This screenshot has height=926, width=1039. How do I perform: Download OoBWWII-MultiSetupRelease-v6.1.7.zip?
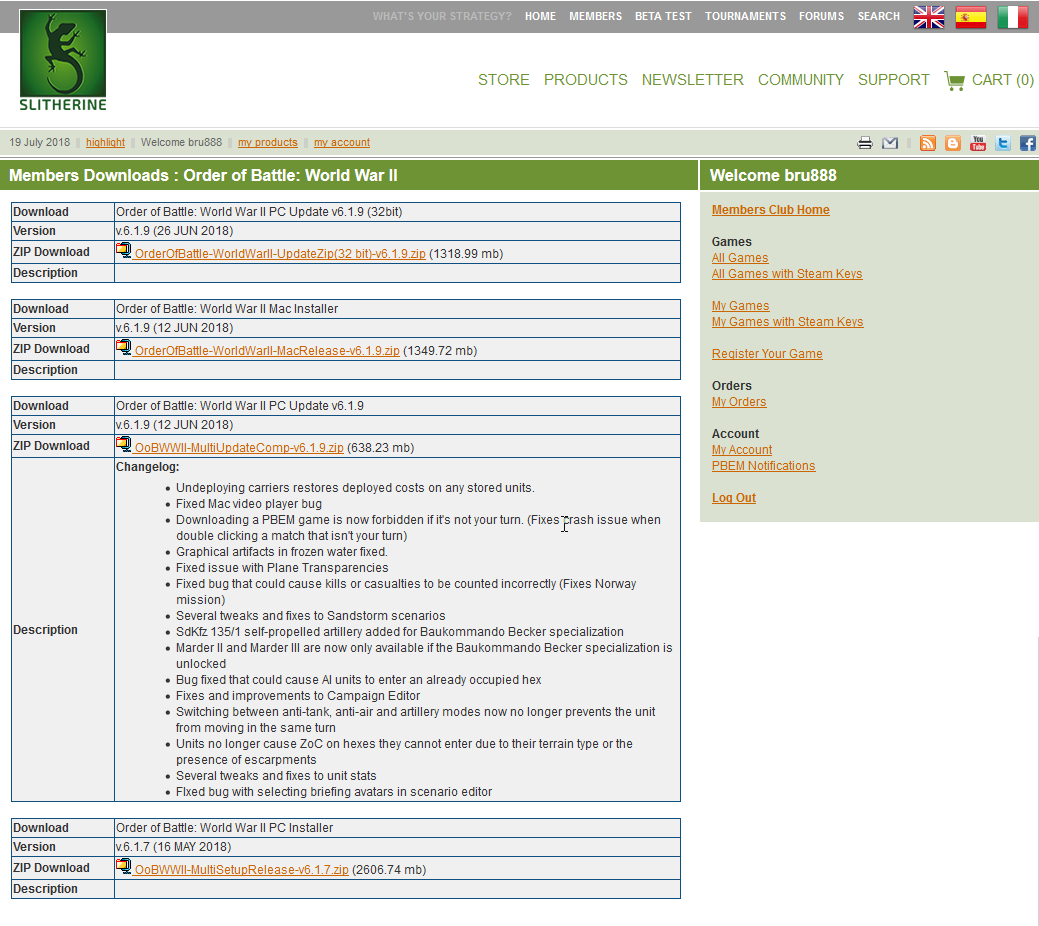241,870
